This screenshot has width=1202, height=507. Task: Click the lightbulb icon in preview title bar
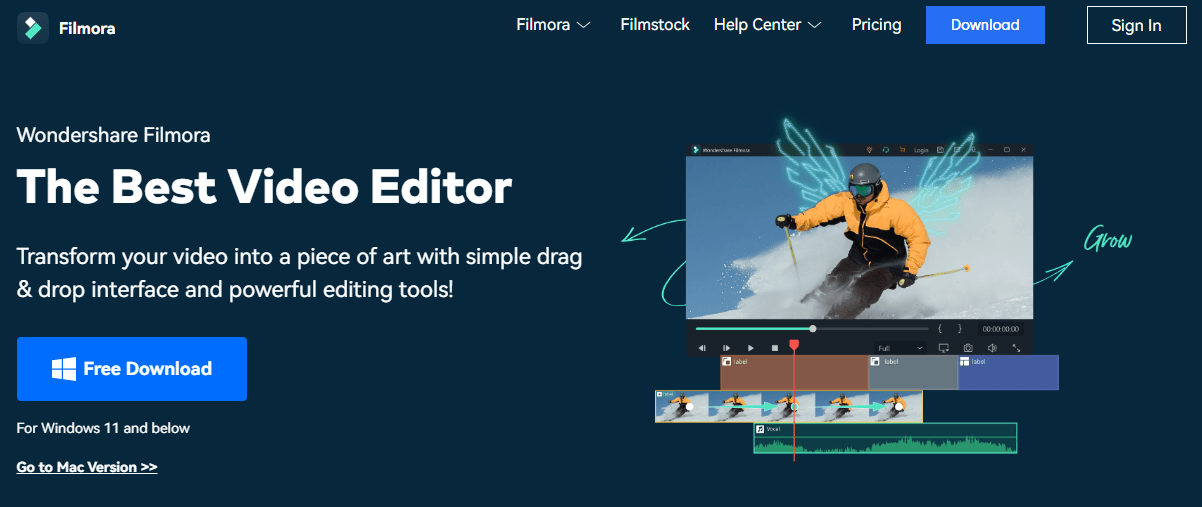pos(869,149)
